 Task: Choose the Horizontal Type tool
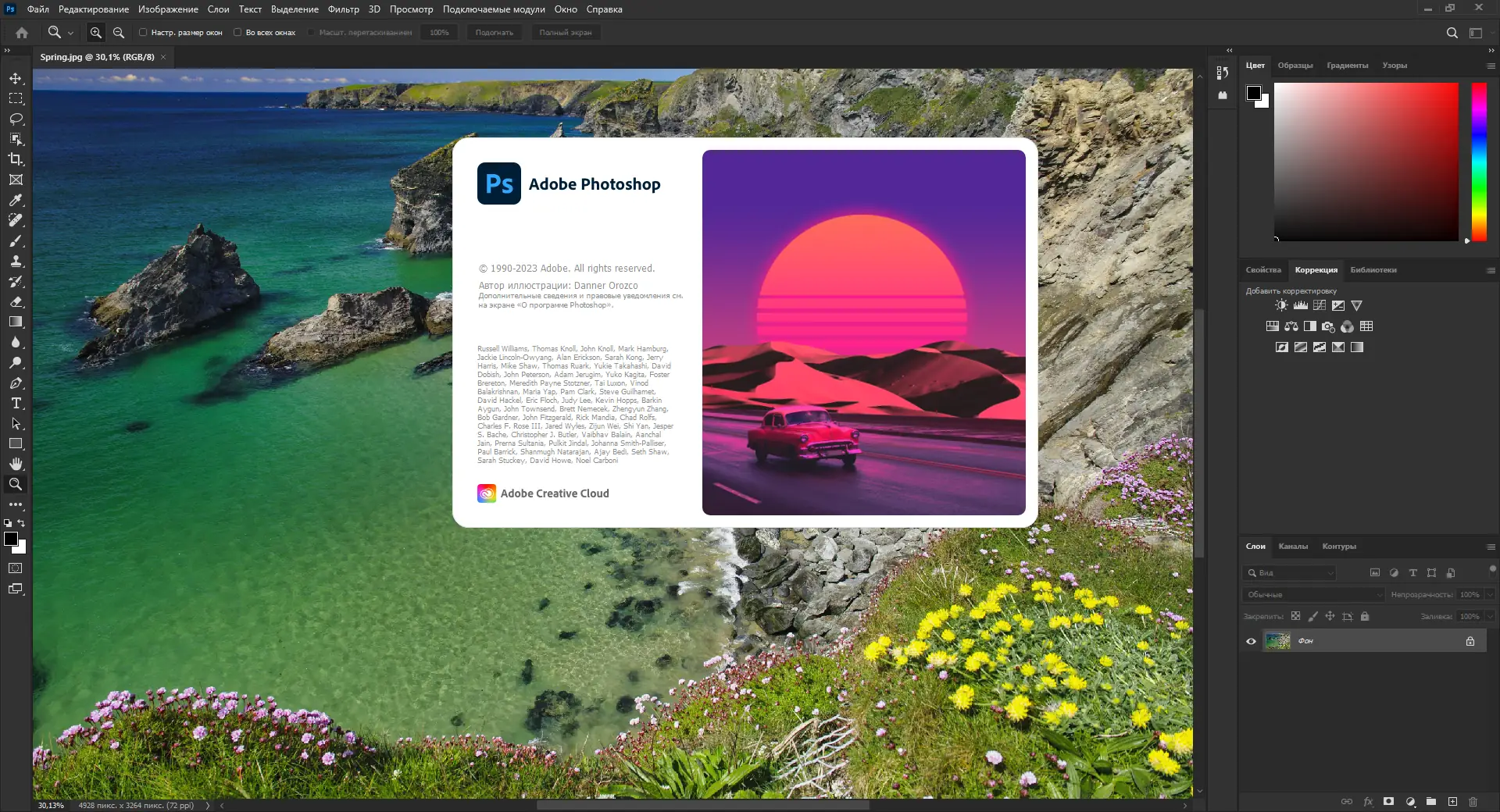[16, 404]
